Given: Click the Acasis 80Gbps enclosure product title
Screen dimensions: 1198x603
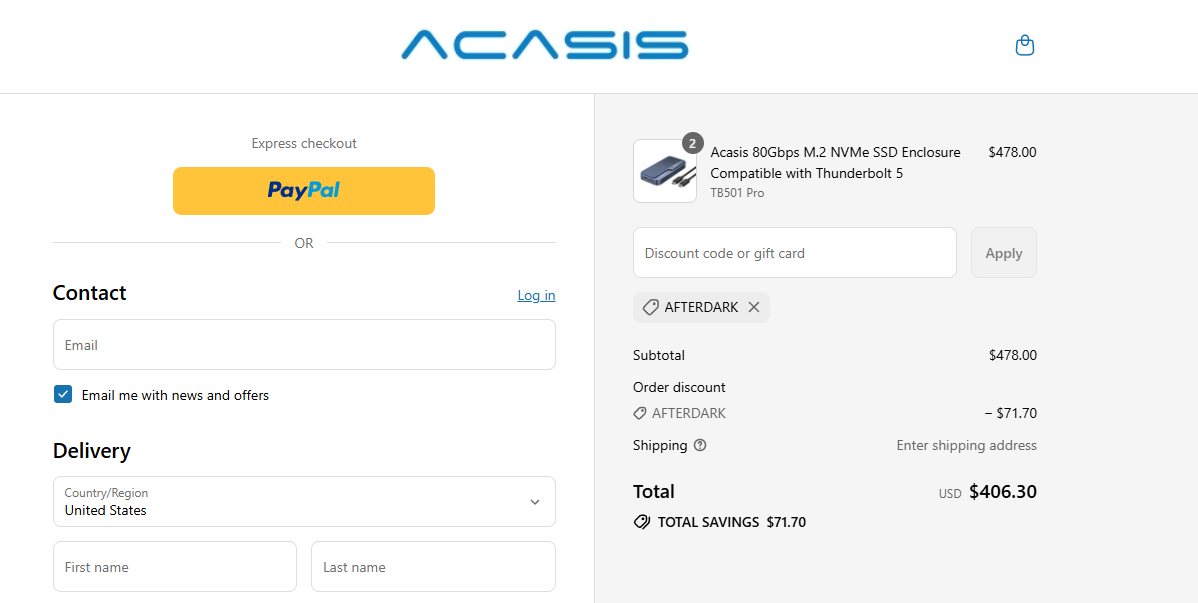Looking at the screenshot, I should click(x=835, y=162).
